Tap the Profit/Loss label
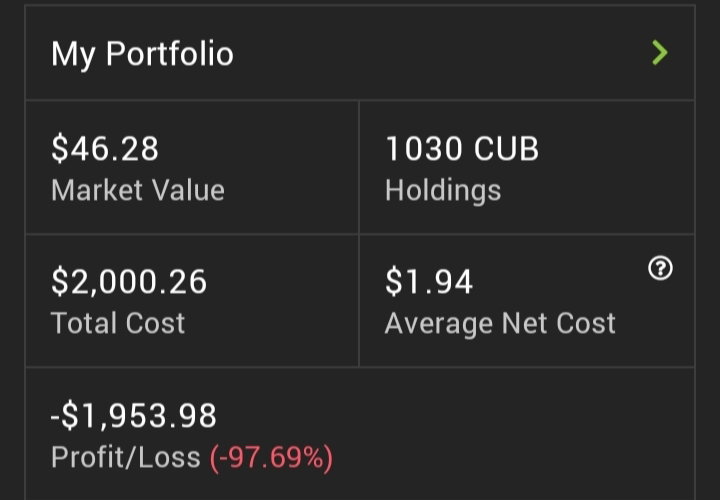The image size is (720, 500). point(126,457)
